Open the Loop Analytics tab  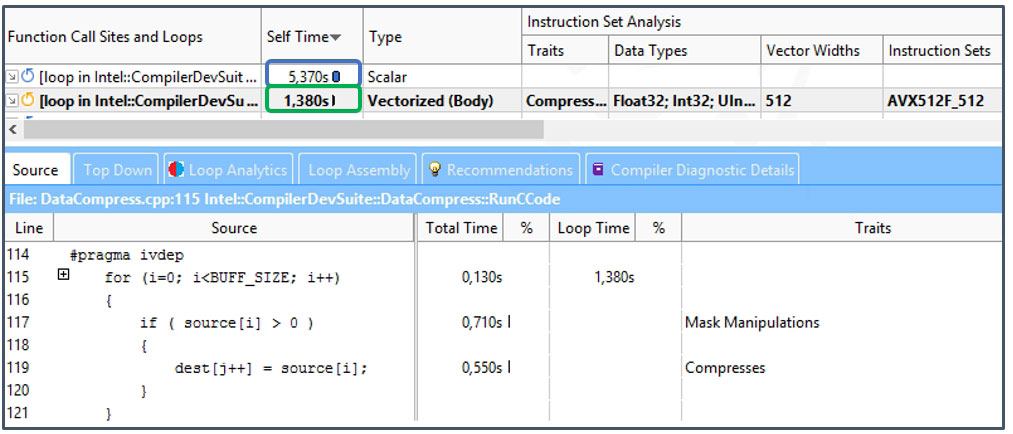tap(228, 170)
